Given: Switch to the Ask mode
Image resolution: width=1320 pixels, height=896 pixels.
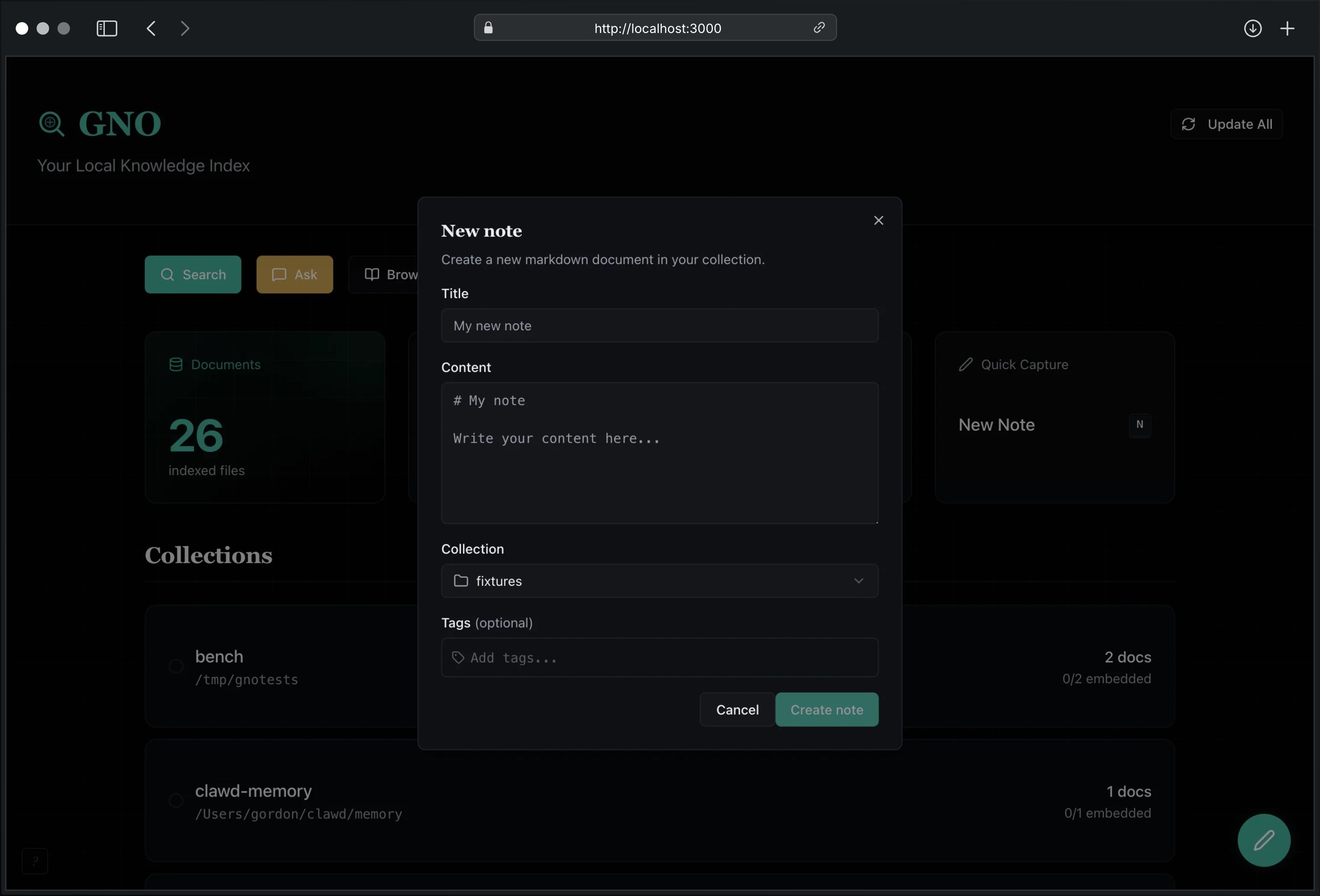Looking at the screenshot, I should [294, 274].
